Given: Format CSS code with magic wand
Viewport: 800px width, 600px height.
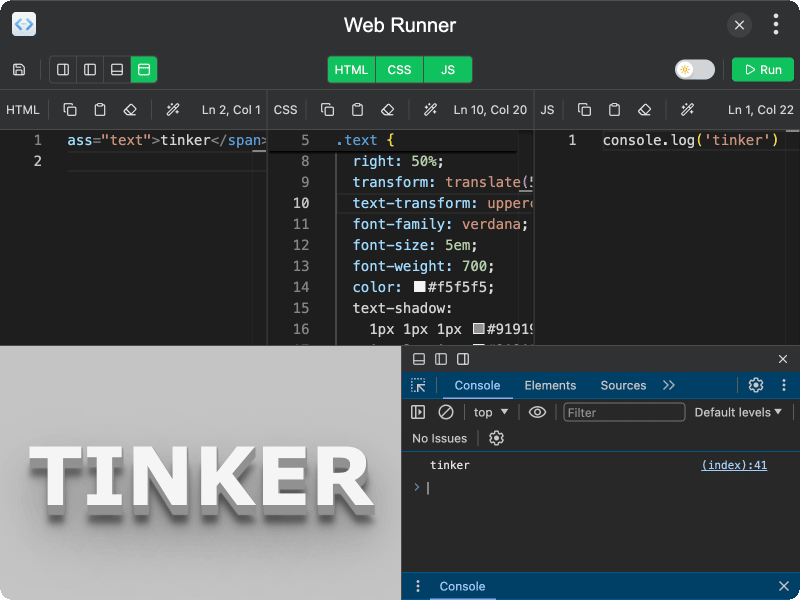Looking at the screenshot, I should click(430, 110).
